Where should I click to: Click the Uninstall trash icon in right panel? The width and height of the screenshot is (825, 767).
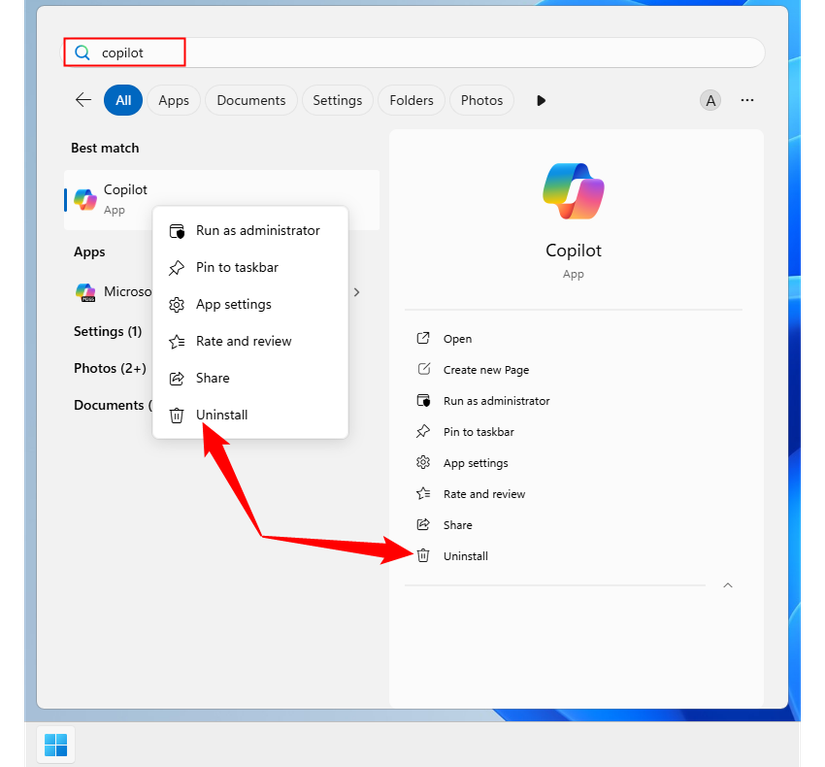(x=423, y=555)
